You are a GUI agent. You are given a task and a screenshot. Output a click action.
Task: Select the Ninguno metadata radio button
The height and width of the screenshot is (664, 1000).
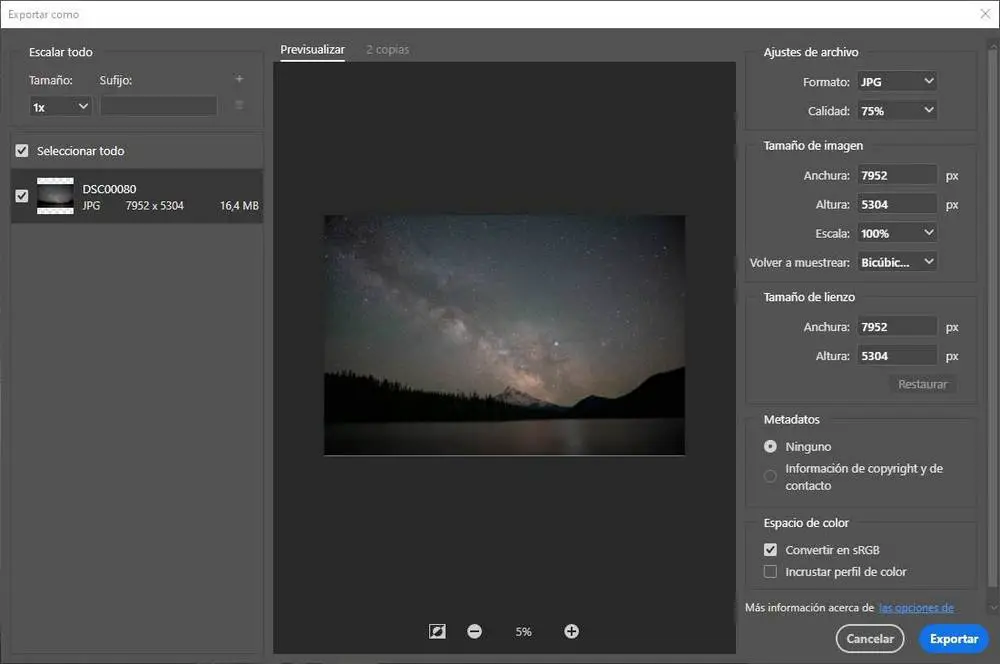[770, 446]
